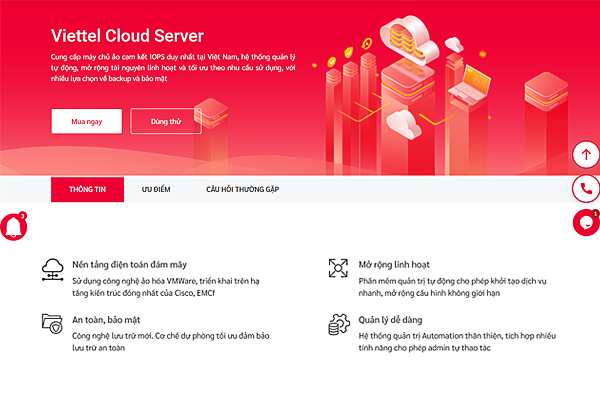The width and height of the screenshot is (600, 400).
Task: Click the Dùng thử button
Action: [x=166, y=121]
